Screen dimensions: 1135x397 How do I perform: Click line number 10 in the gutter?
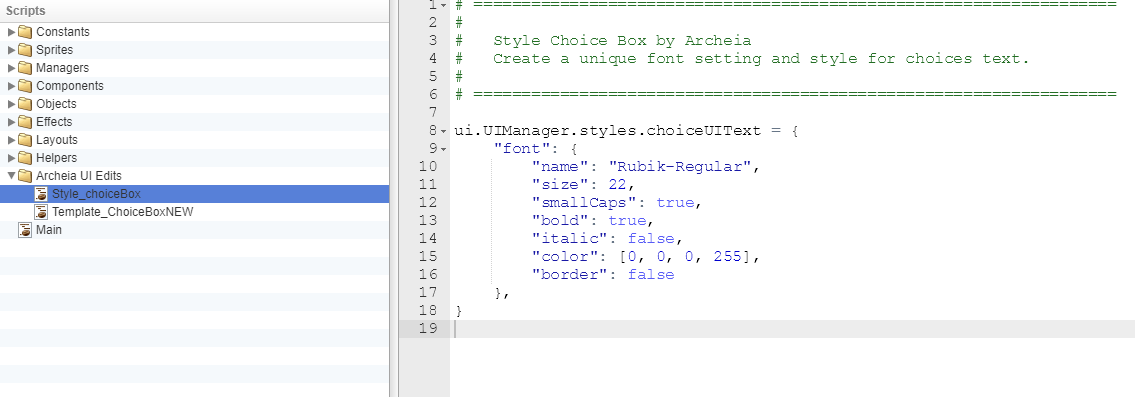429,167
